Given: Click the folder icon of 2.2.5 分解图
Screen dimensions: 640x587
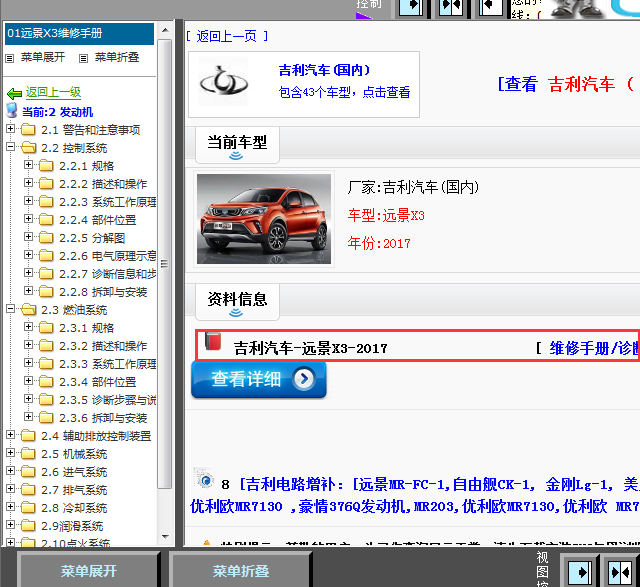Looking at the screenshot, I should pyautogui.click(x=46, y=237).
